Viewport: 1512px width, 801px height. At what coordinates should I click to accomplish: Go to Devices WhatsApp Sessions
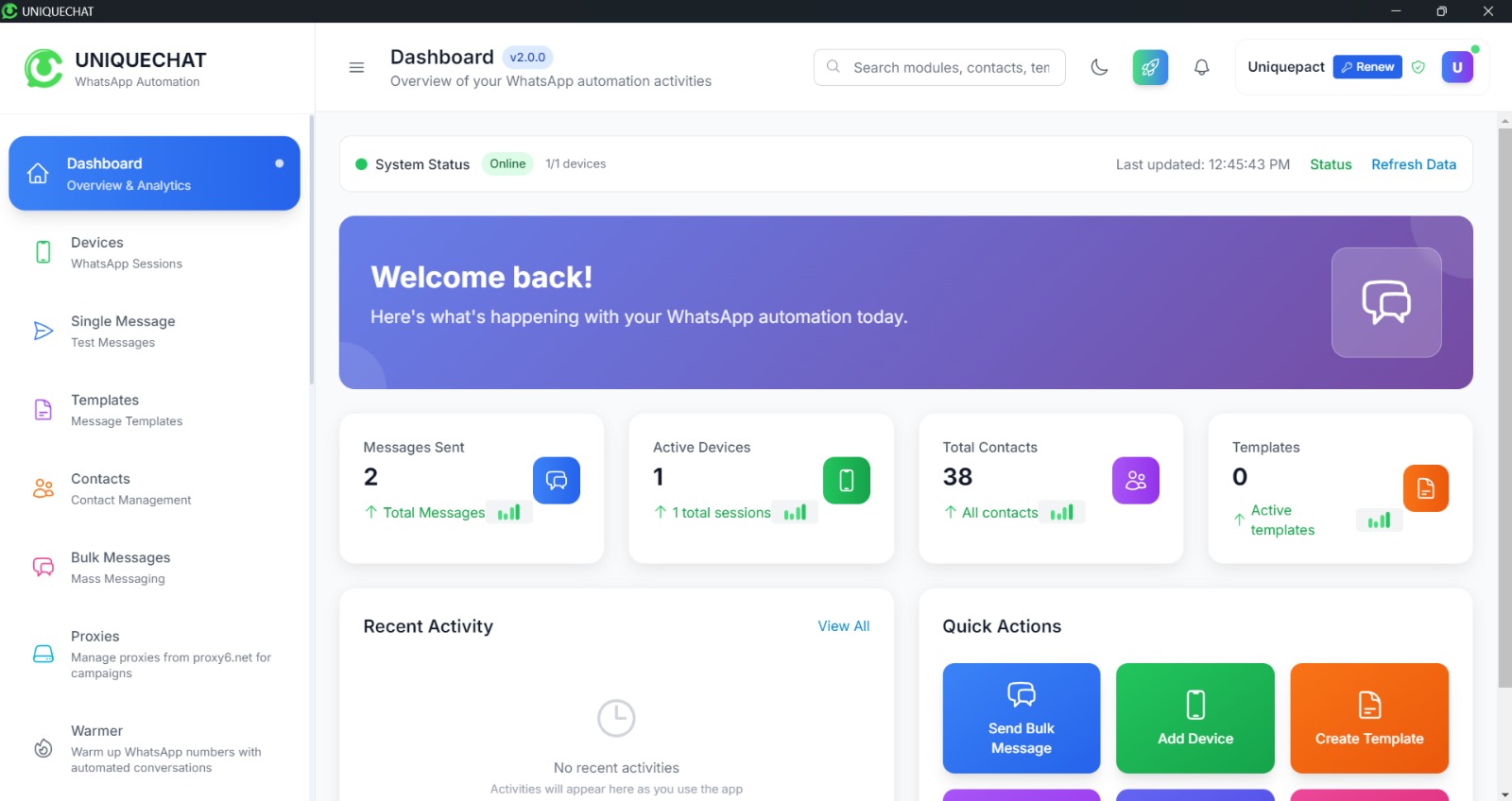coord(154,252)
